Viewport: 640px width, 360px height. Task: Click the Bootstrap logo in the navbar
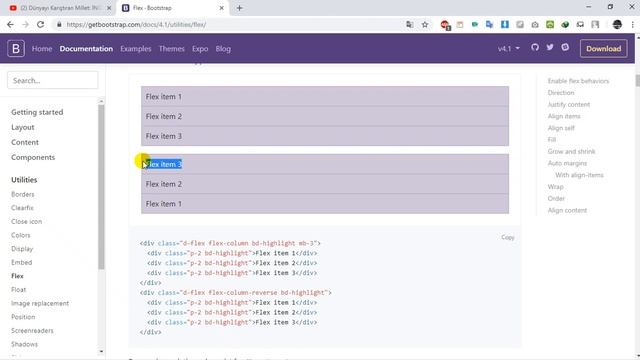click(16, 49)
